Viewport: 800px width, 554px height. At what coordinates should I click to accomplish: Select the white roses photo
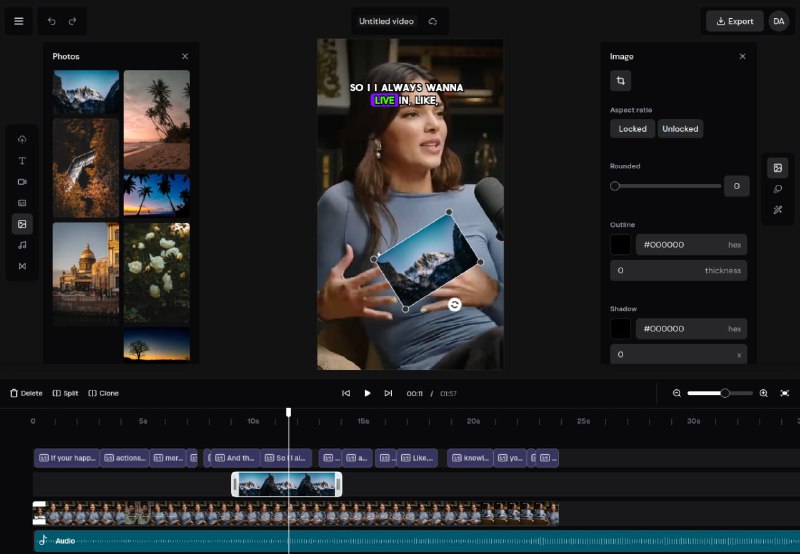click(157, 273)
